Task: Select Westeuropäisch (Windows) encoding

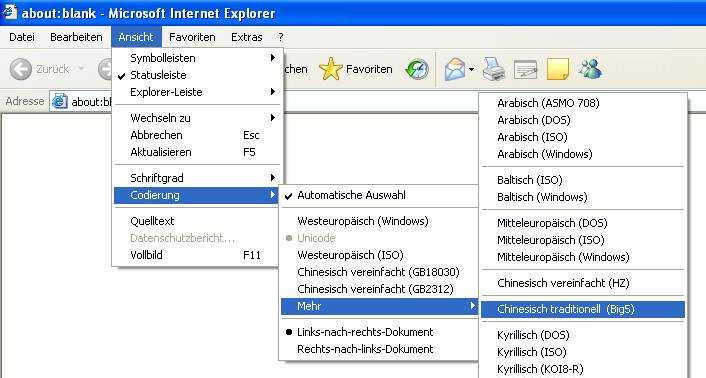Action: (378, 221)
